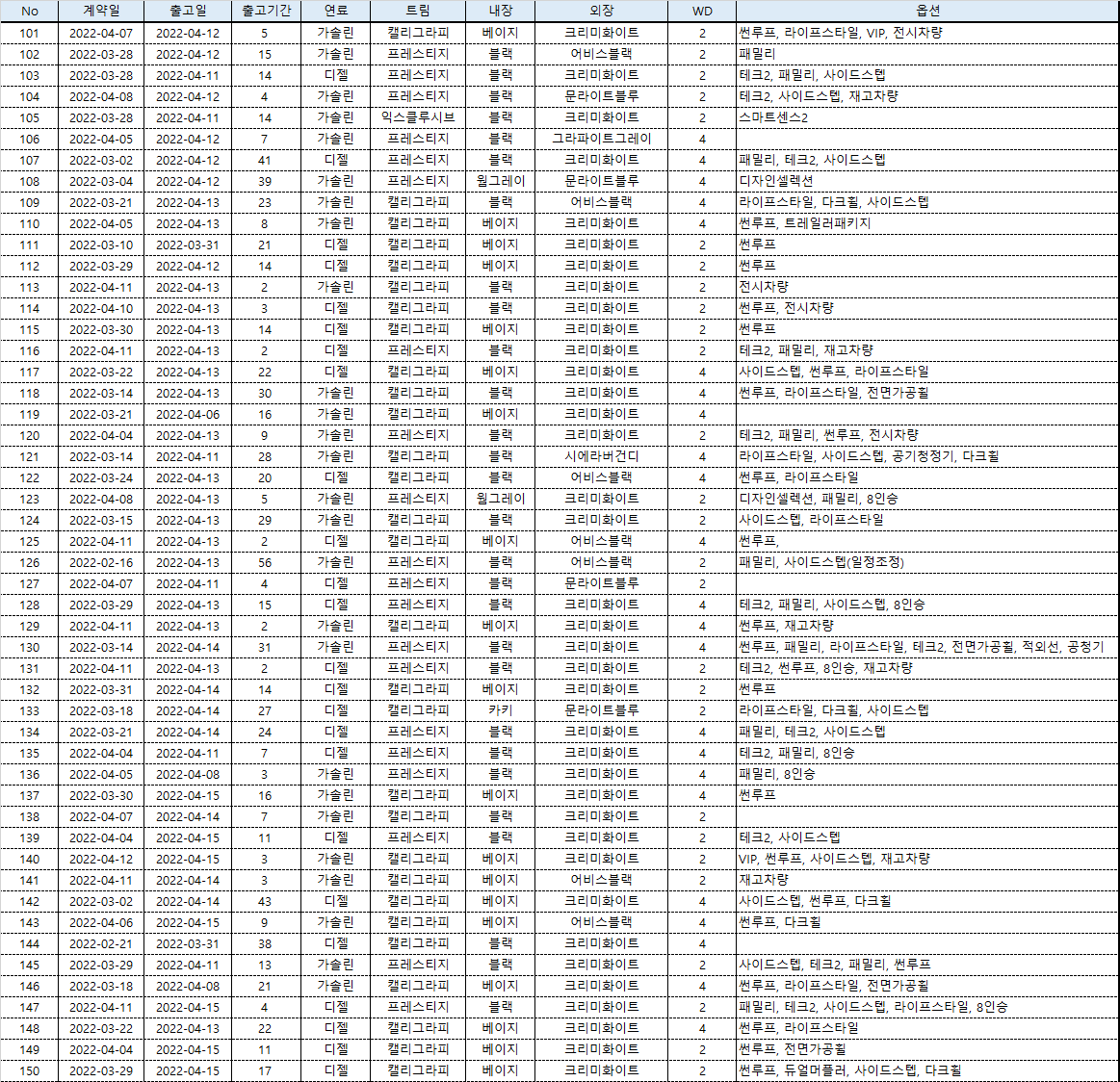Click the 계약일 column header
The image size is (1120, 1082).
(101, 11)
